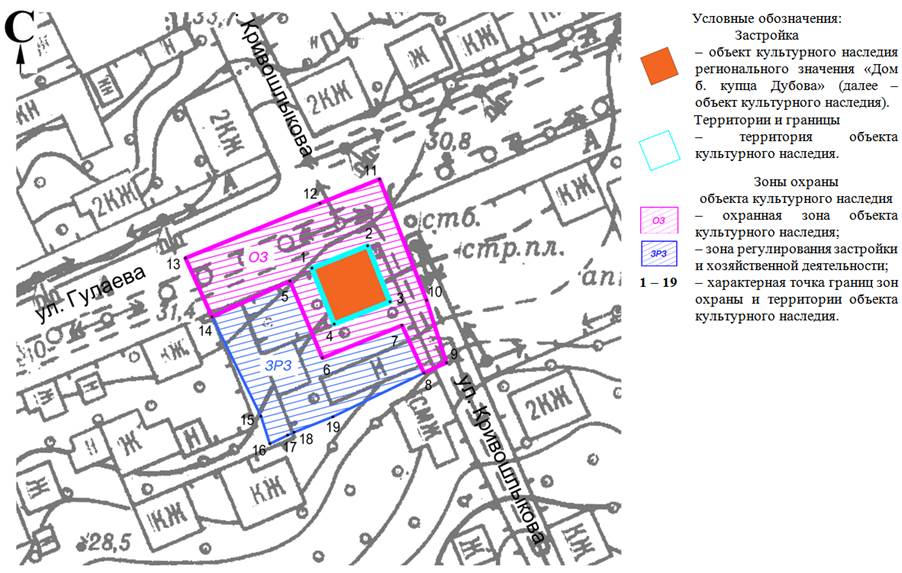The image size is (902, 573).
Task: Select boundary point 13 on the map
Action: coord(174,263)
